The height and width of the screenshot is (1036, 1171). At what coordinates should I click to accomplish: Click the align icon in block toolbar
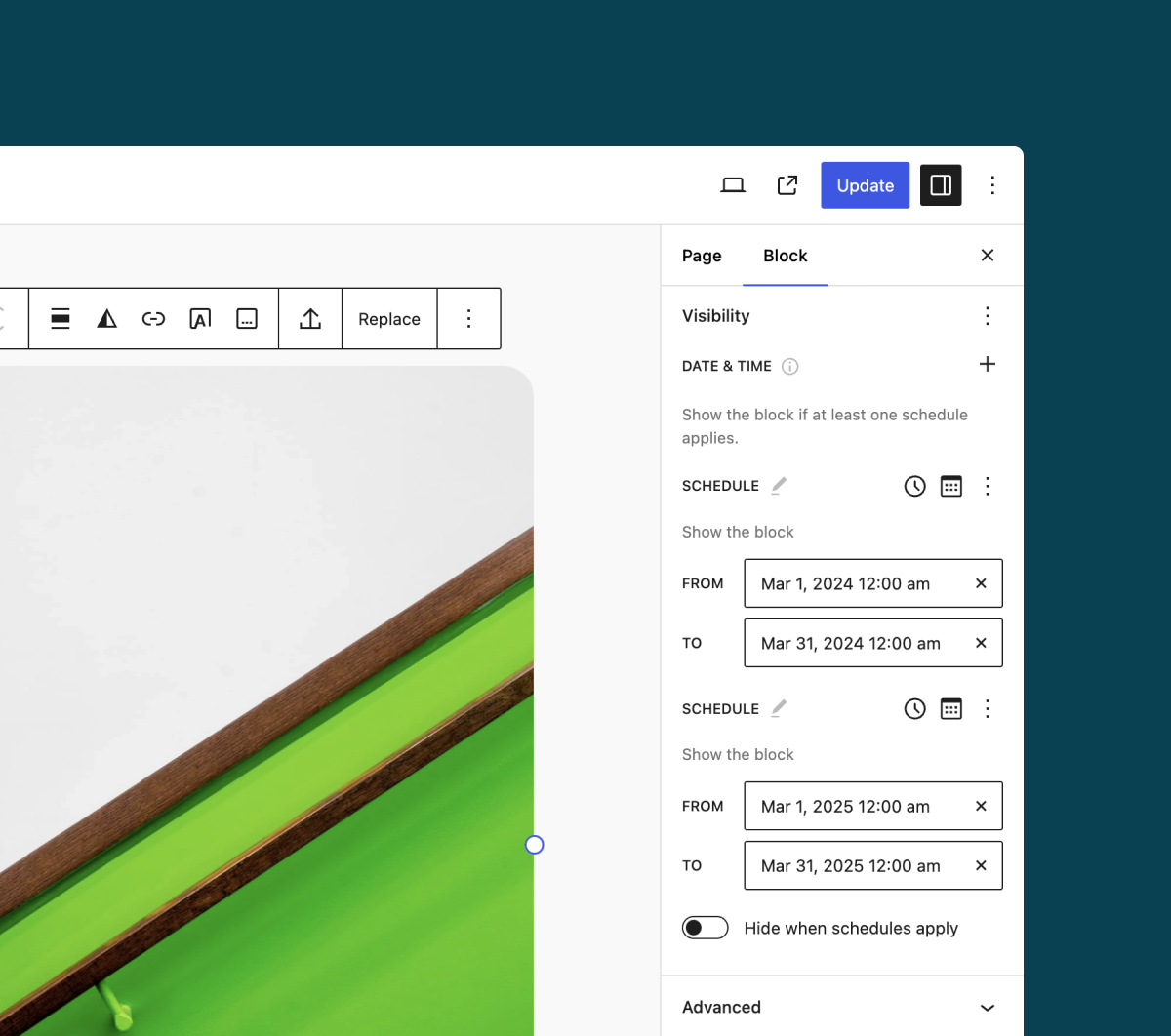(61, 319)
